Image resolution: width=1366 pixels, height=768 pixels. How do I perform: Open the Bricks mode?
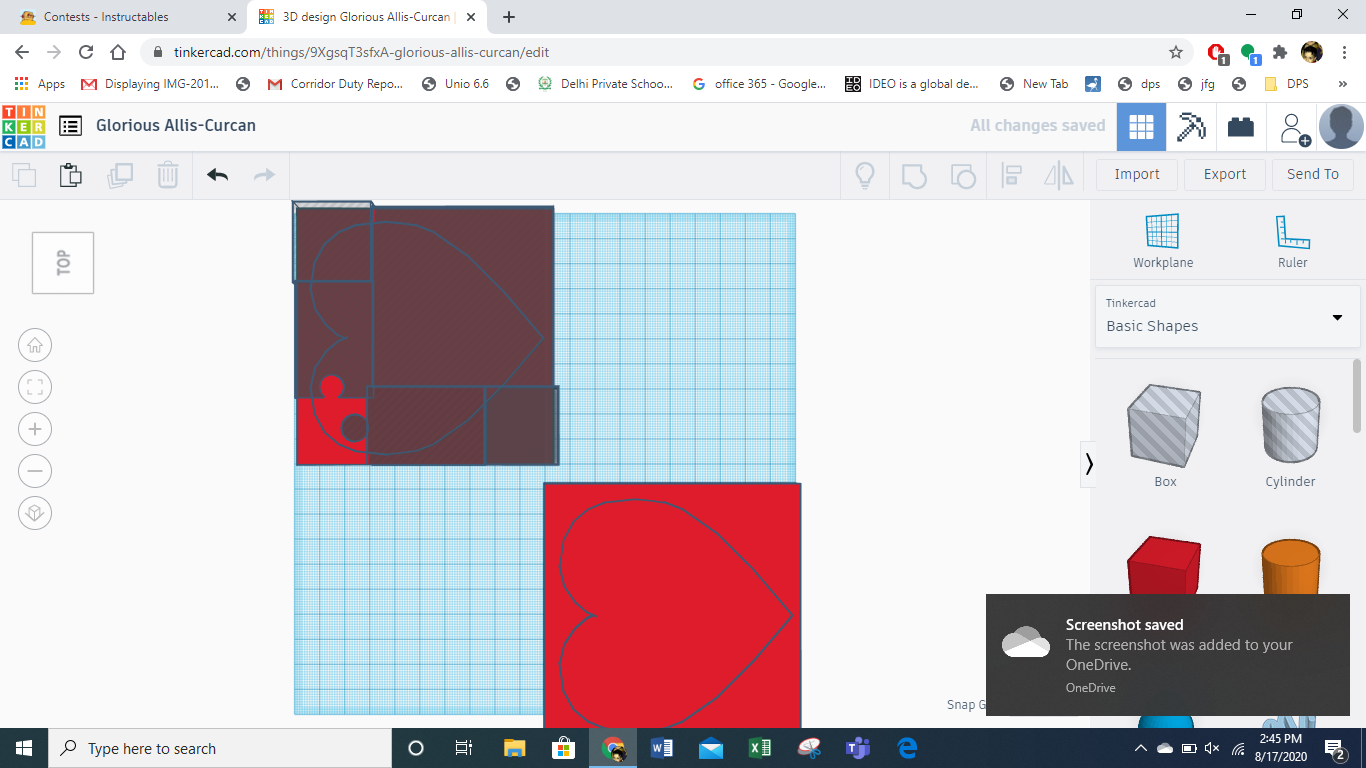point(1241,126)
